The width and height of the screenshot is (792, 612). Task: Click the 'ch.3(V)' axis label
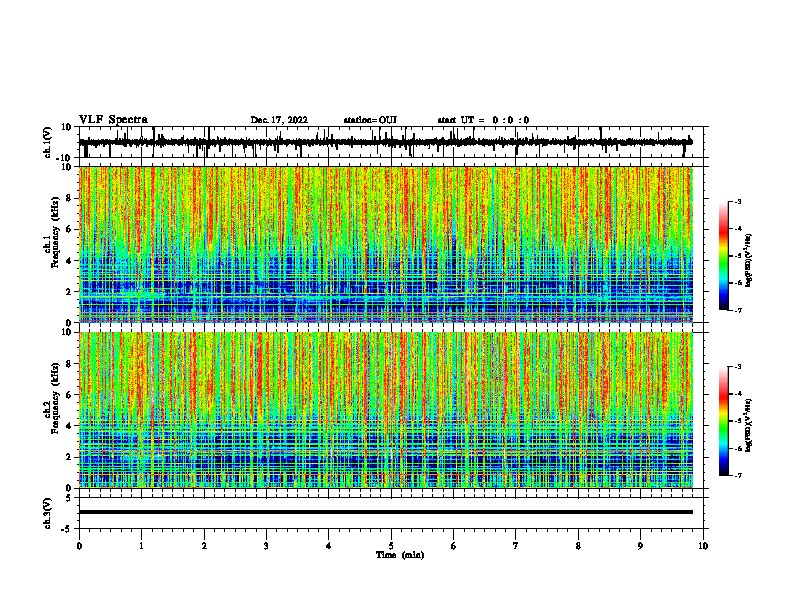point(48,513)
